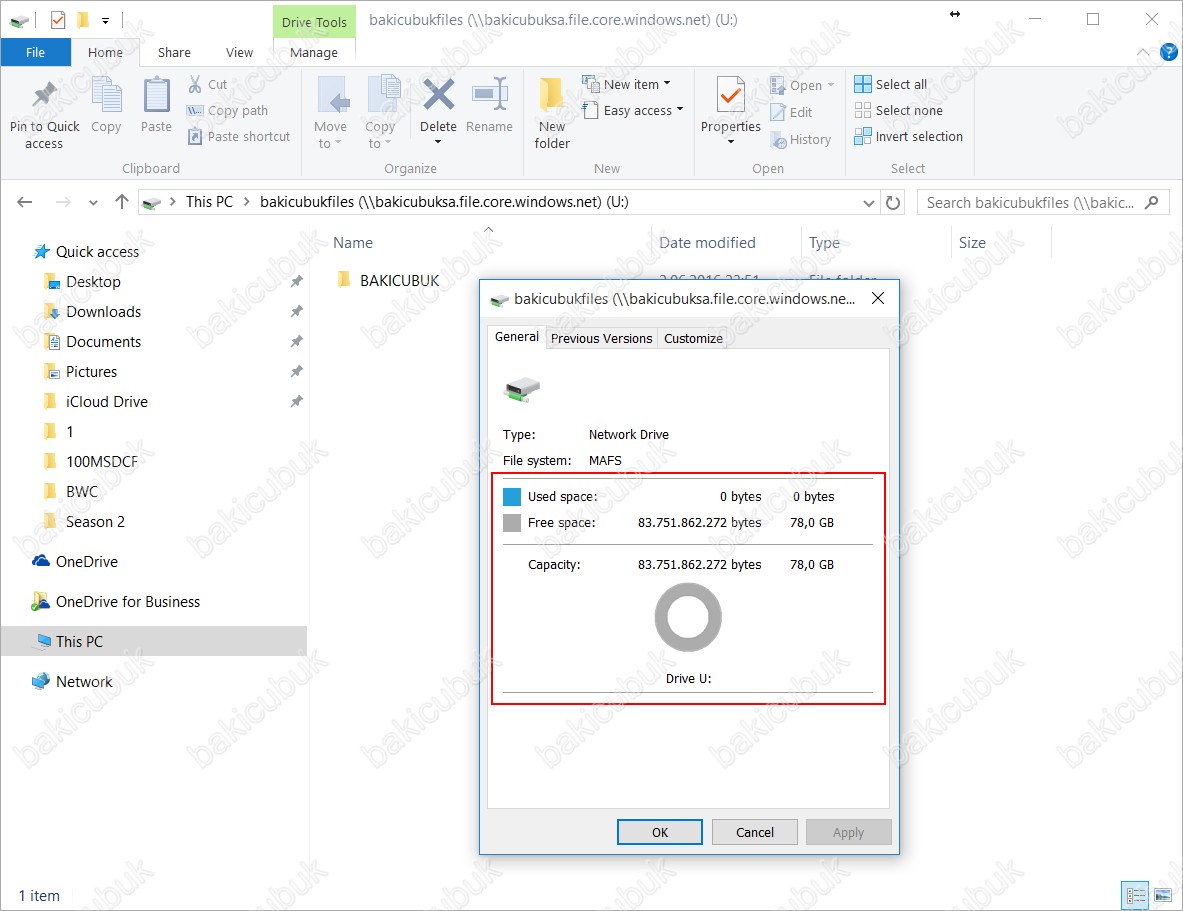This screenshot has height=911, width=1183.
Task: Click Select none in ribbon
Action: coord(899,110)
